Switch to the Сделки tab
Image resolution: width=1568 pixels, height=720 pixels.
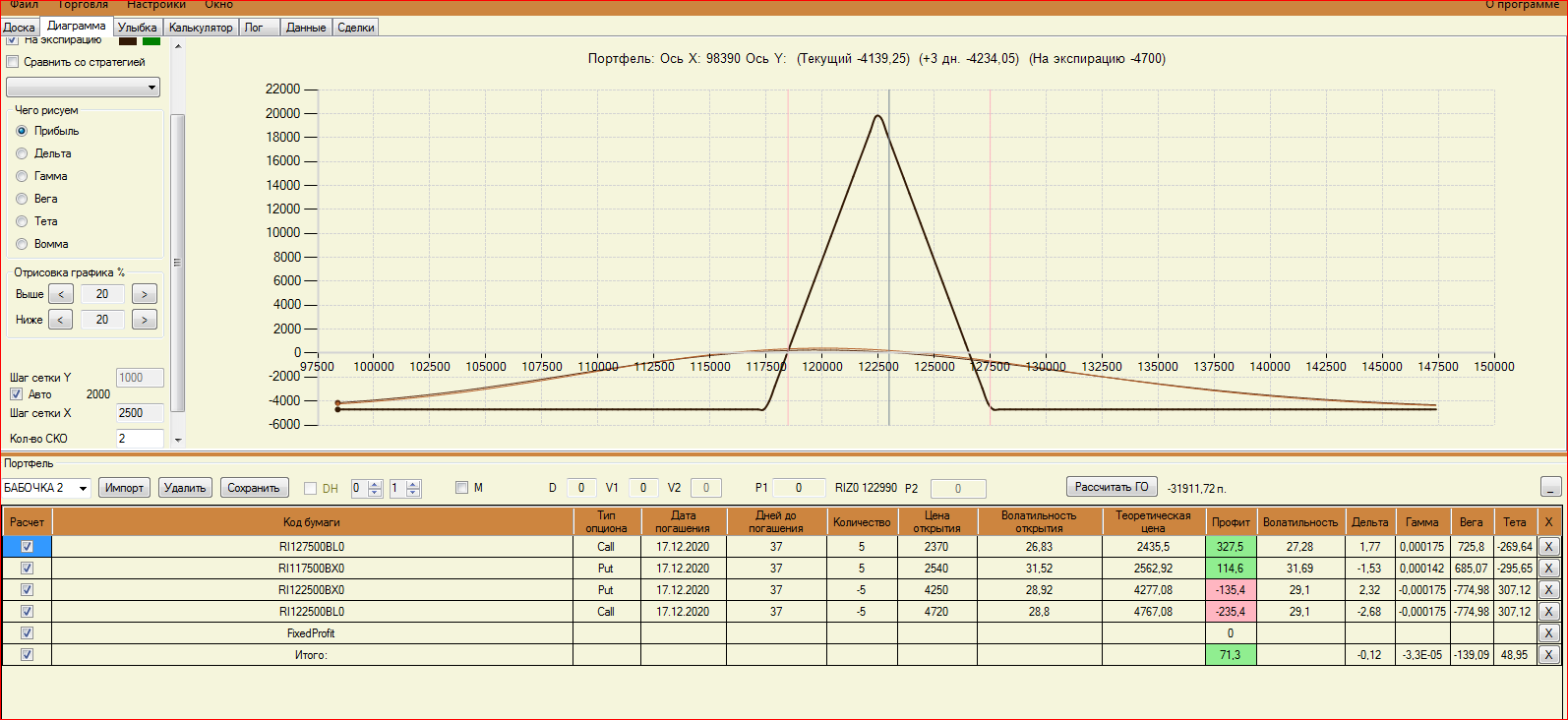tap(356, 28)
